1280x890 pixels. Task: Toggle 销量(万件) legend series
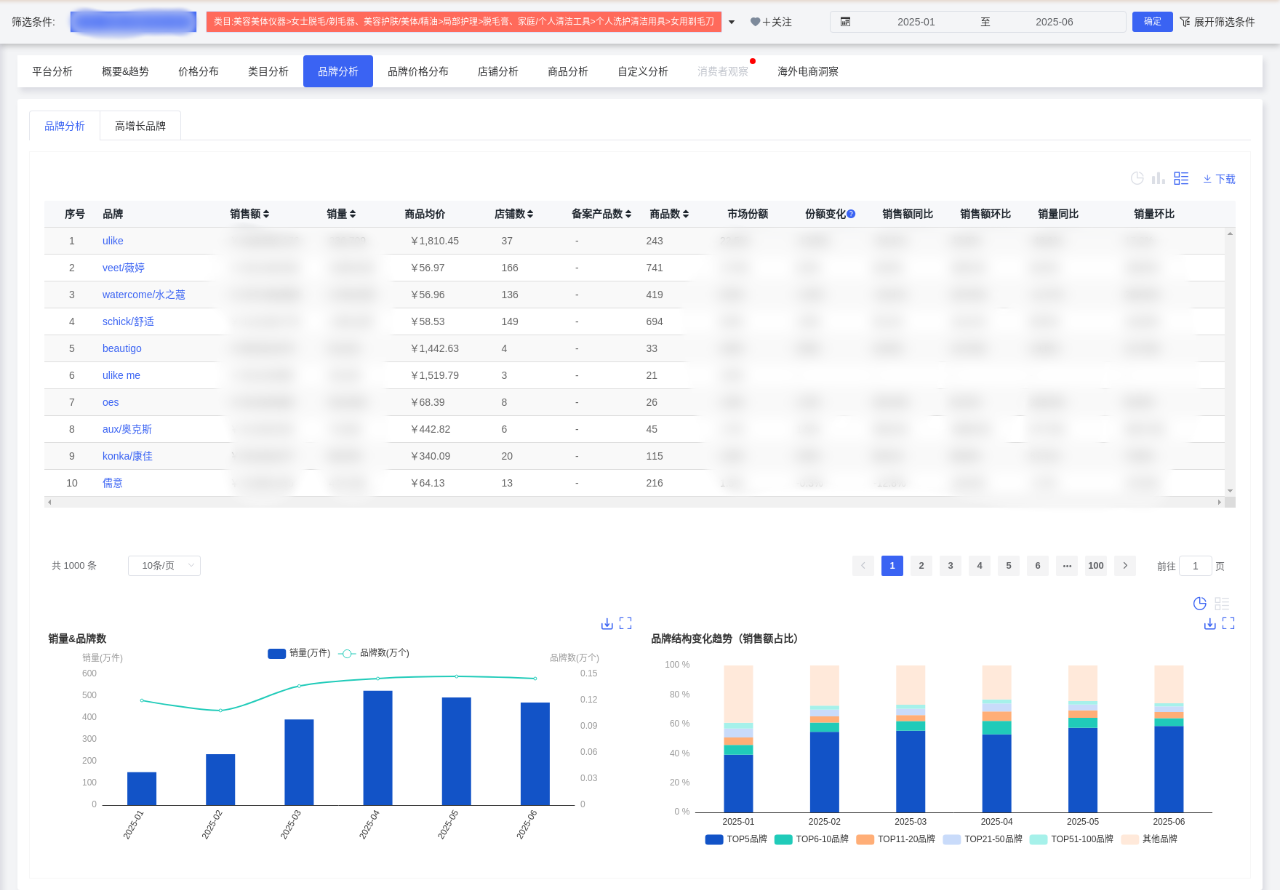point(299,653)
